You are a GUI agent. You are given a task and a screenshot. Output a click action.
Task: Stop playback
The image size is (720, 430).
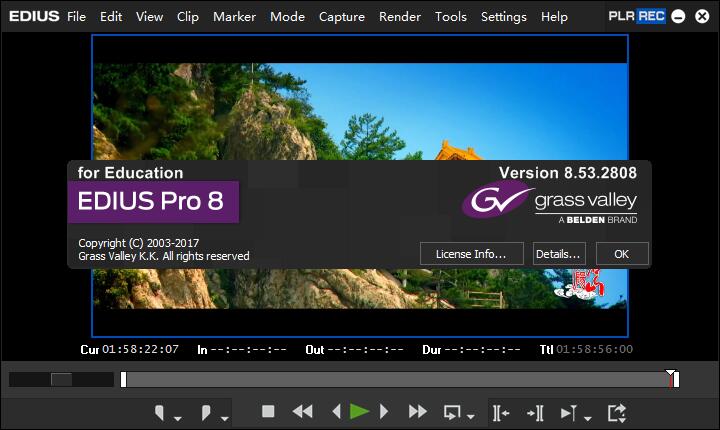click(268, 411)
